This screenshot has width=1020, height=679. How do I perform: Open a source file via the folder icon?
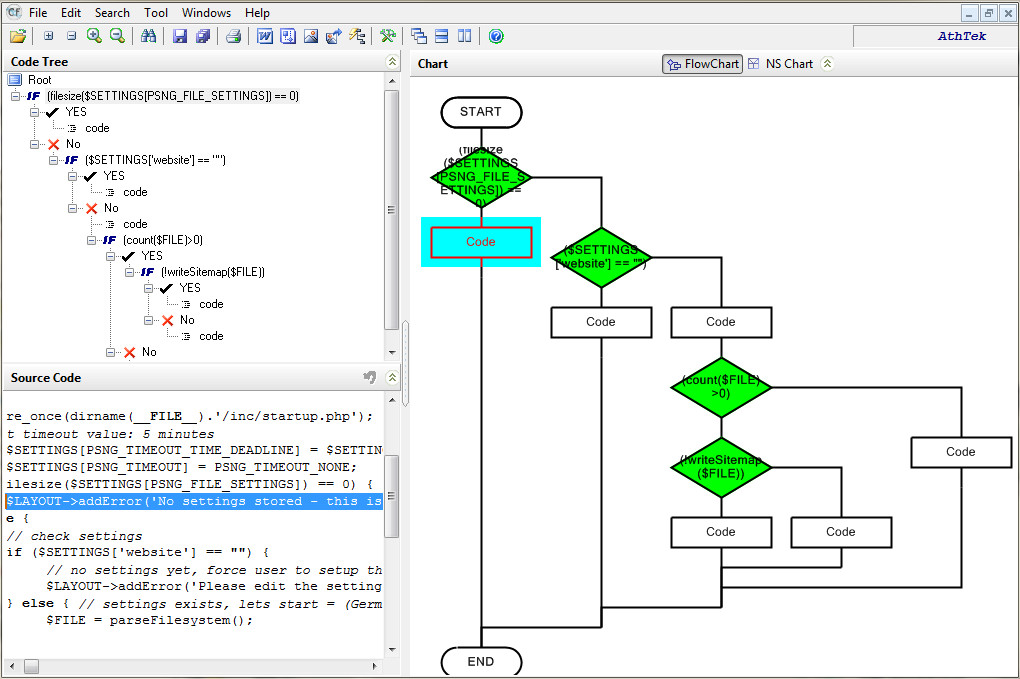click(17, 35)
